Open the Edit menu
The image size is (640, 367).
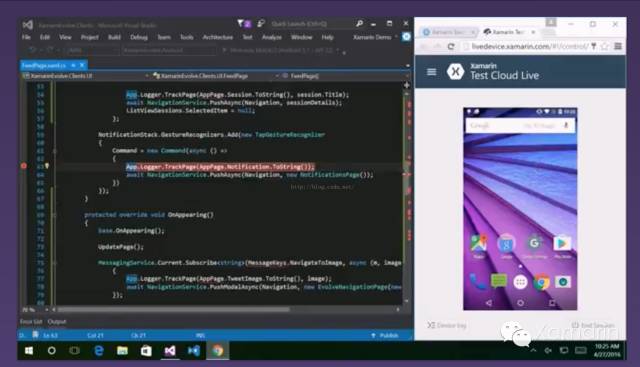click(45, 37)
